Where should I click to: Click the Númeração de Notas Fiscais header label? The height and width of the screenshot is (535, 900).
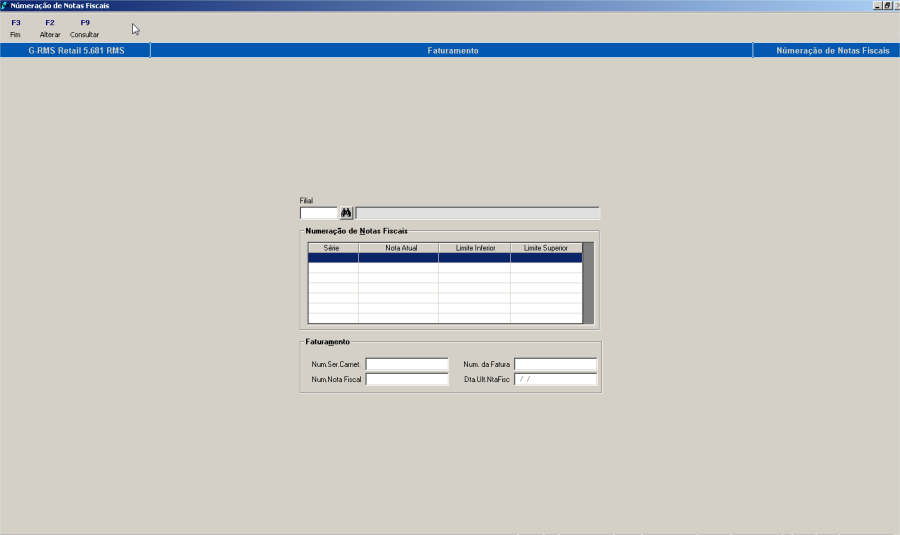[x=832, y=51]
